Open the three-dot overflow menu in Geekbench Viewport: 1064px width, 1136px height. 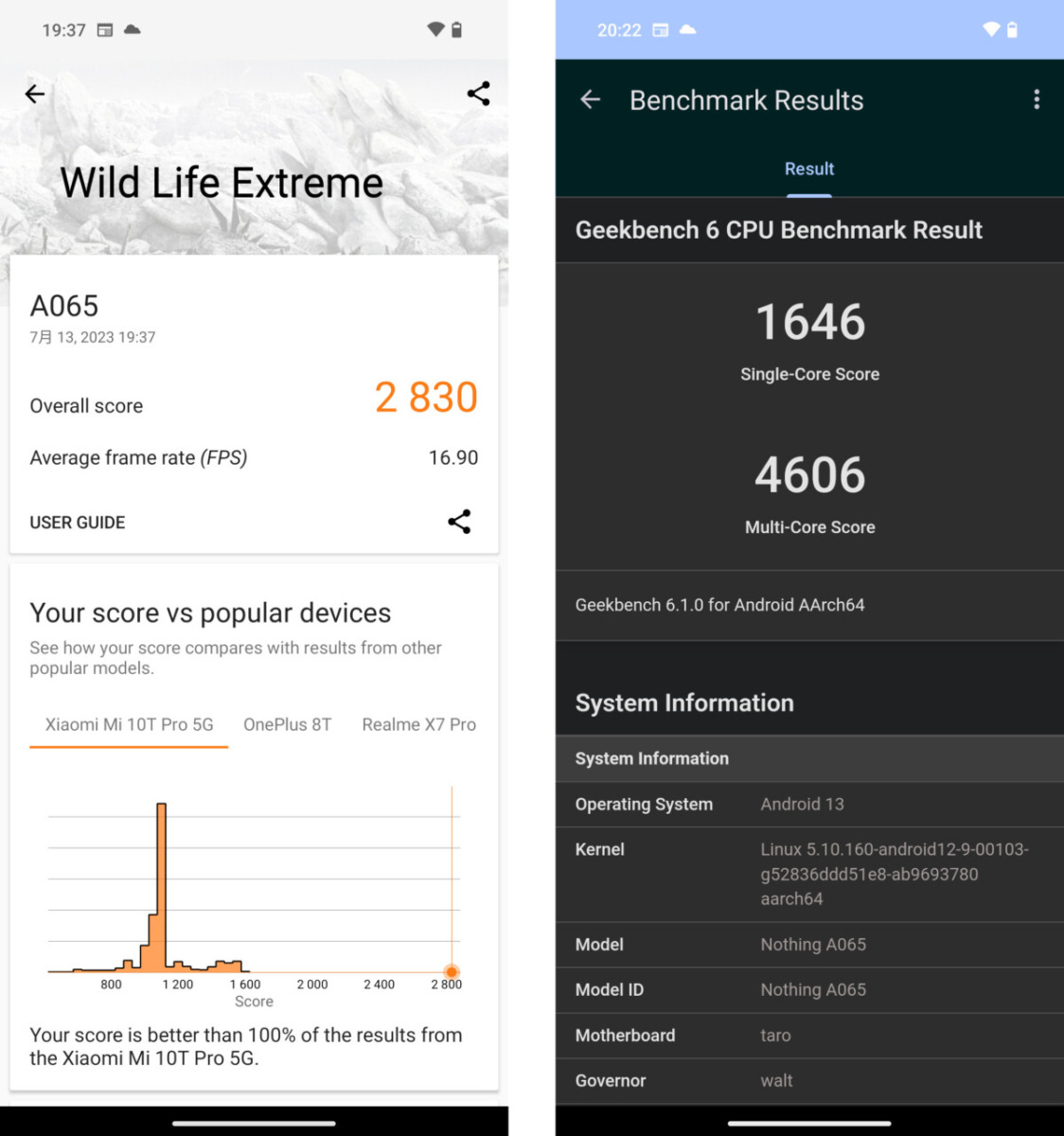(1037, 99)
